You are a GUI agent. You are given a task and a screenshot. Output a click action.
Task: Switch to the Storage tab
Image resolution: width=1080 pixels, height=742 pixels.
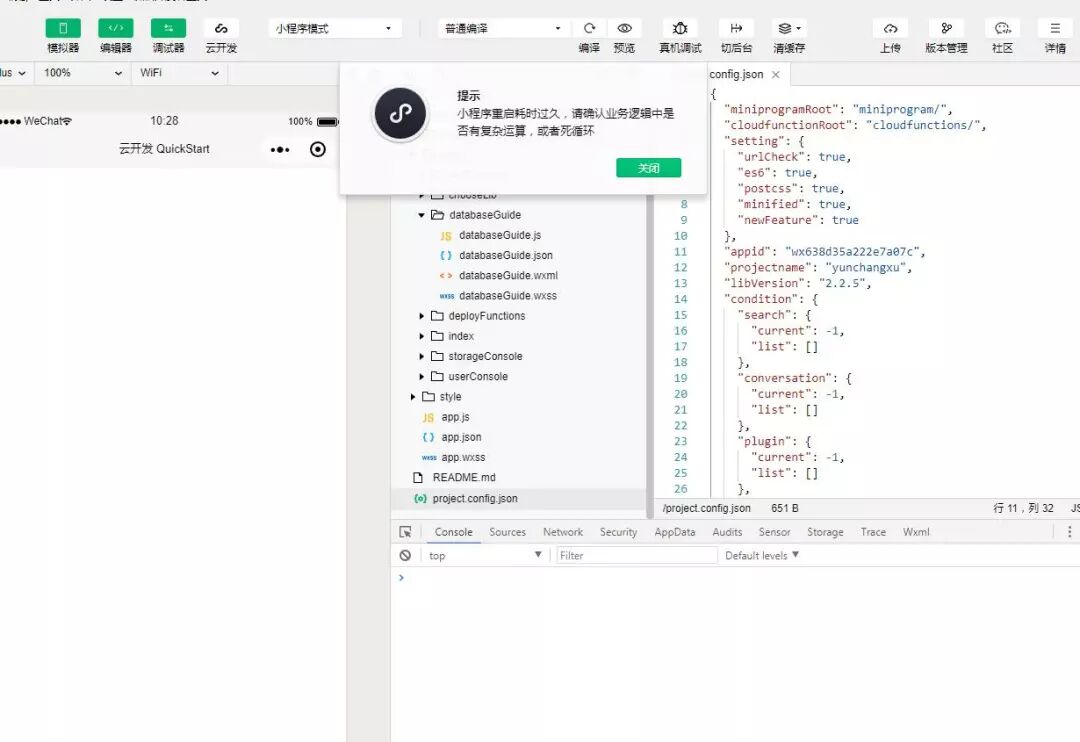824,532
